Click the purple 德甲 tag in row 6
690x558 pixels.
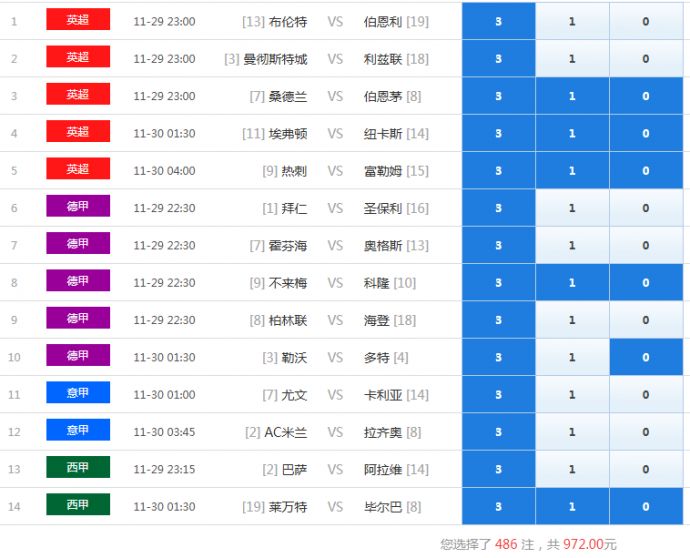tap(78, 207)
